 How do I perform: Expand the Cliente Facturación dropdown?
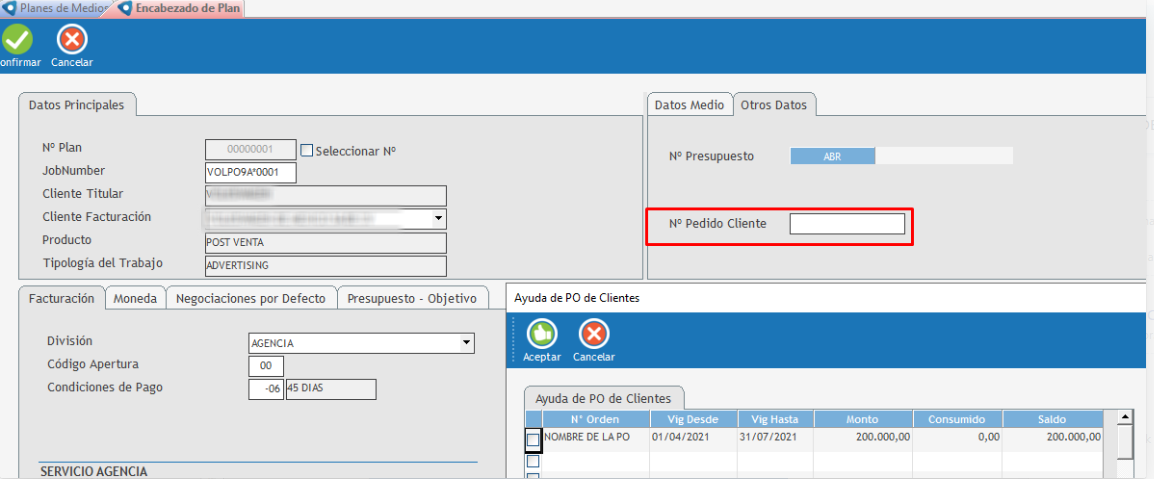pyautogui.click(x=439, y=219)
